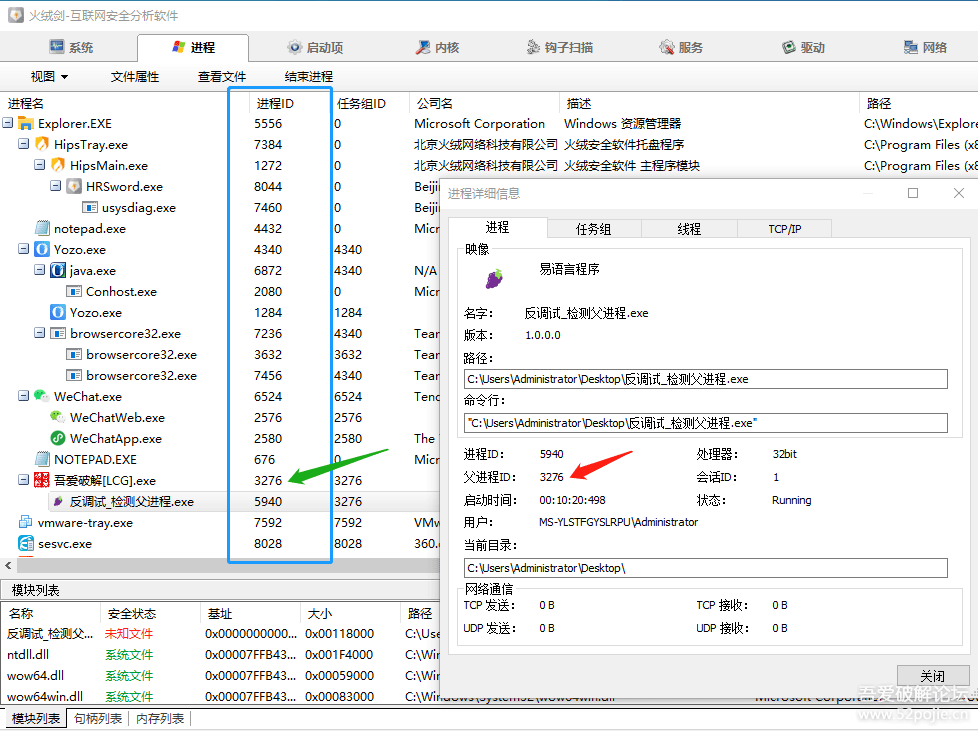Collapse the Explorer.EXE process tree
The width and height of the screenshot is (978, 731).
click(8, 124)
